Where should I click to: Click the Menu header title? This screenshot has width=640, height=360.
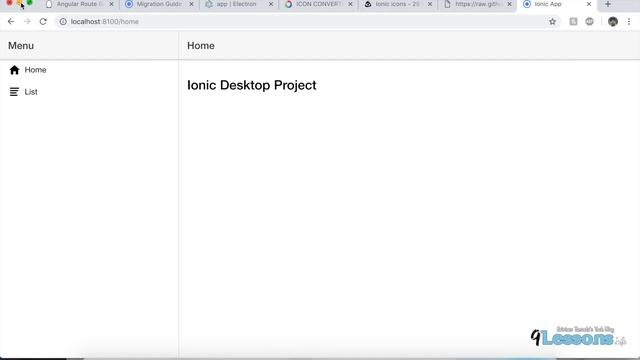(21, 46)
